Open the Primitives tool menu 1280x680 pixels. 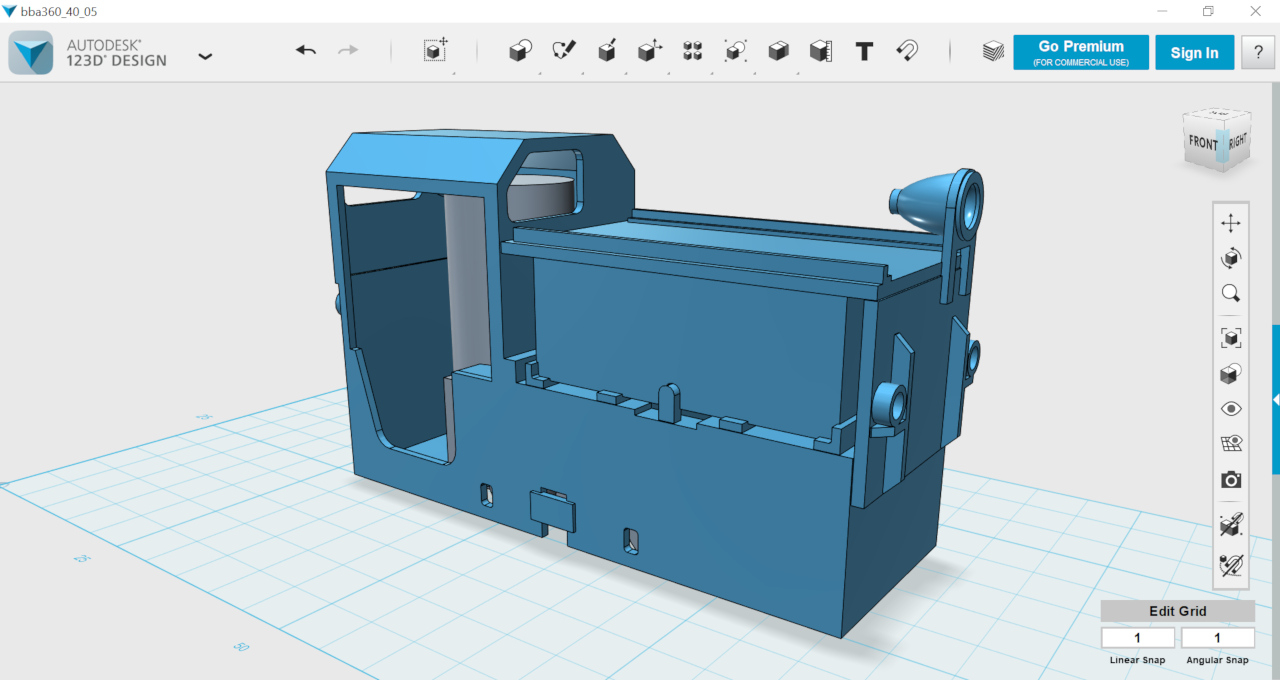pos(520,51)
